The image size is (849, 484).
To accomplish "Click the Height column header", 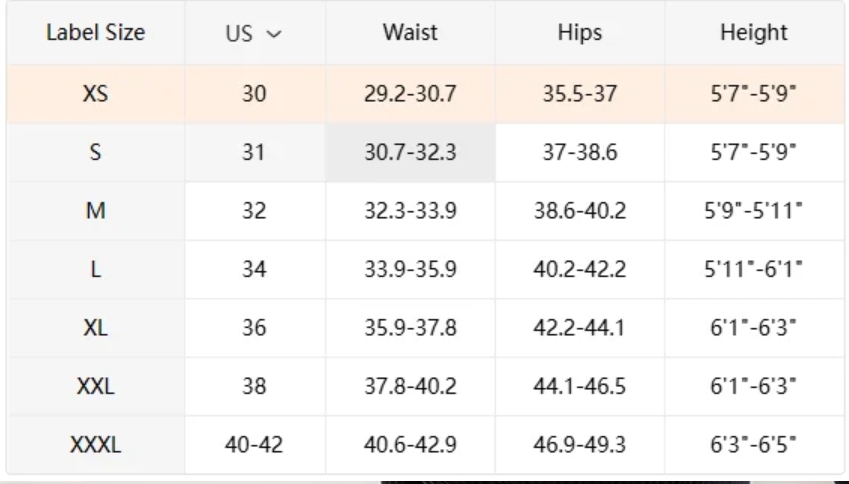I will click(754, 33).
